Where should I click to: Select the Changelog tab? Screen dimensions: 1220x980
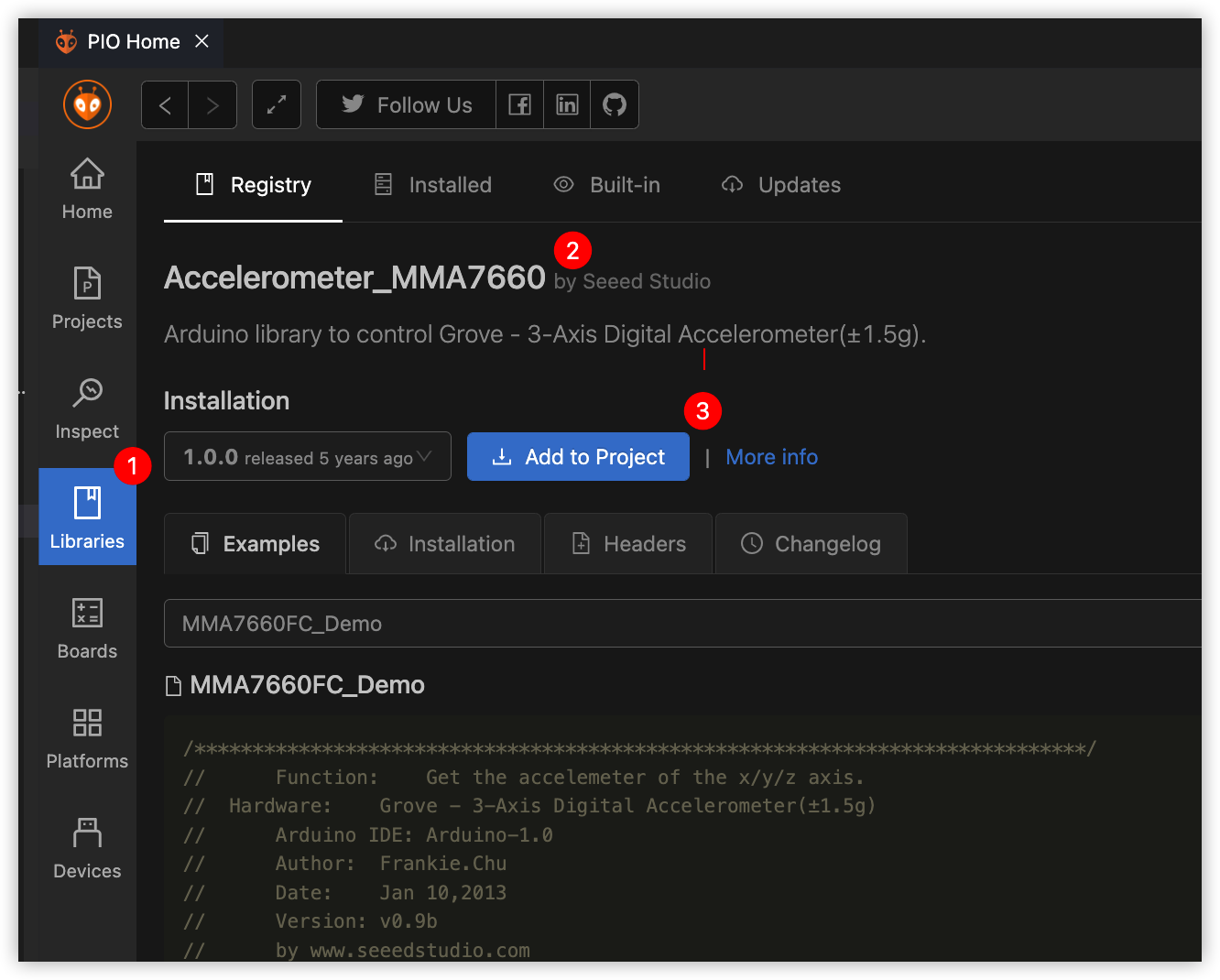812,544
